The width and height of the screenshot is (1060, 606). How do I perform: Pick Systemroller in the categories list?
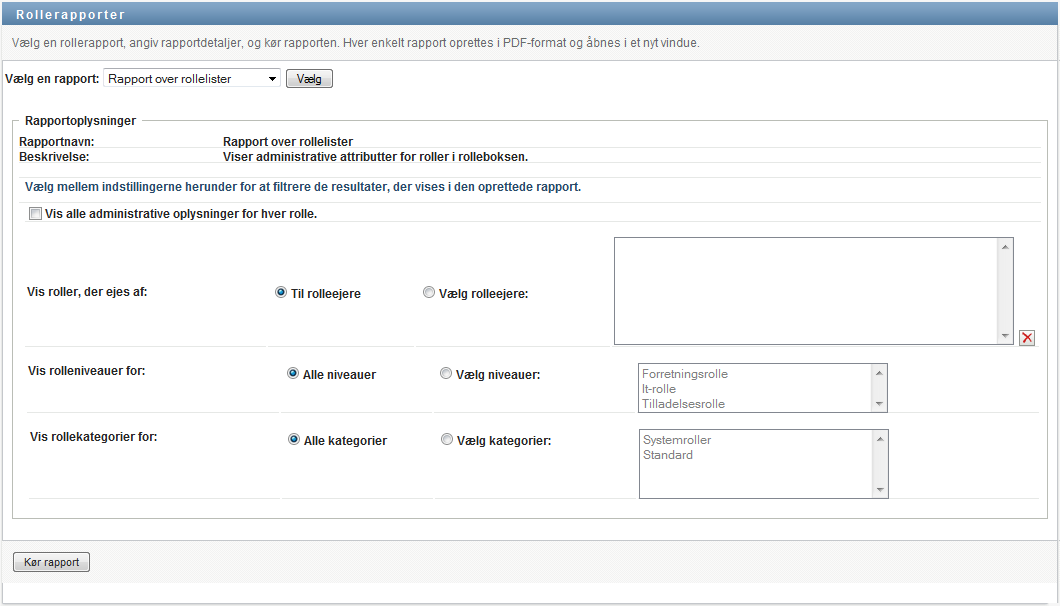click(677, 440)
